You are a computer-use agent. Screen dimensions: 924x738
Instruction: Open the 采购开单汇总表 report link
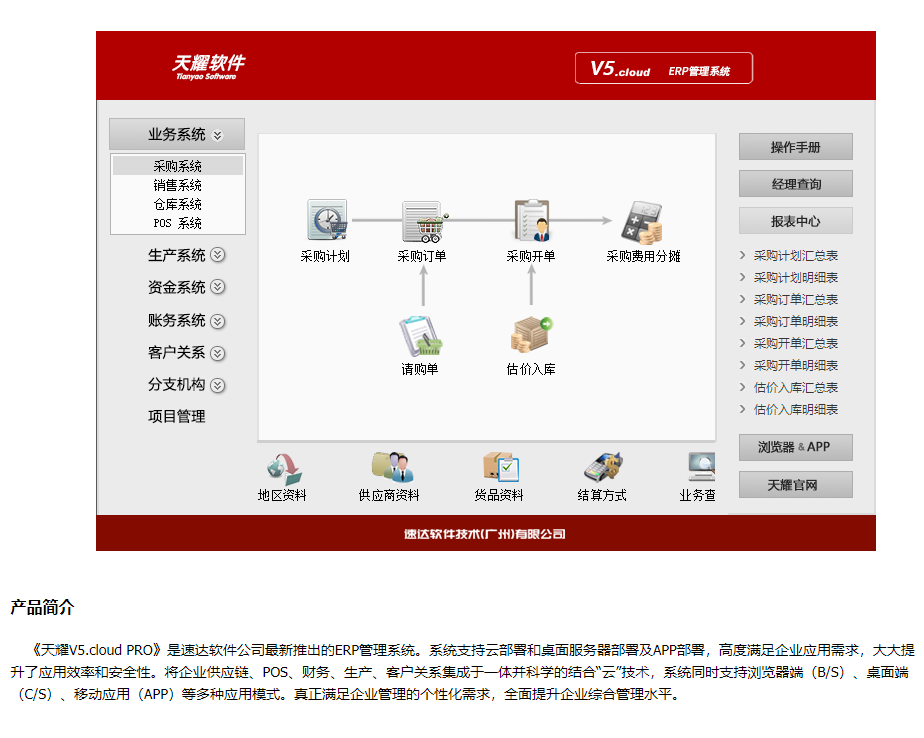click(796, 344)
